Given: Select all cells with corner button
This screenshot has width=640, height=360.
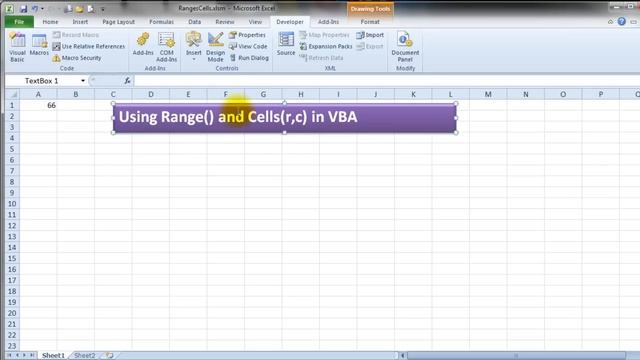Looking at the screenshot, I should point(12,94).
